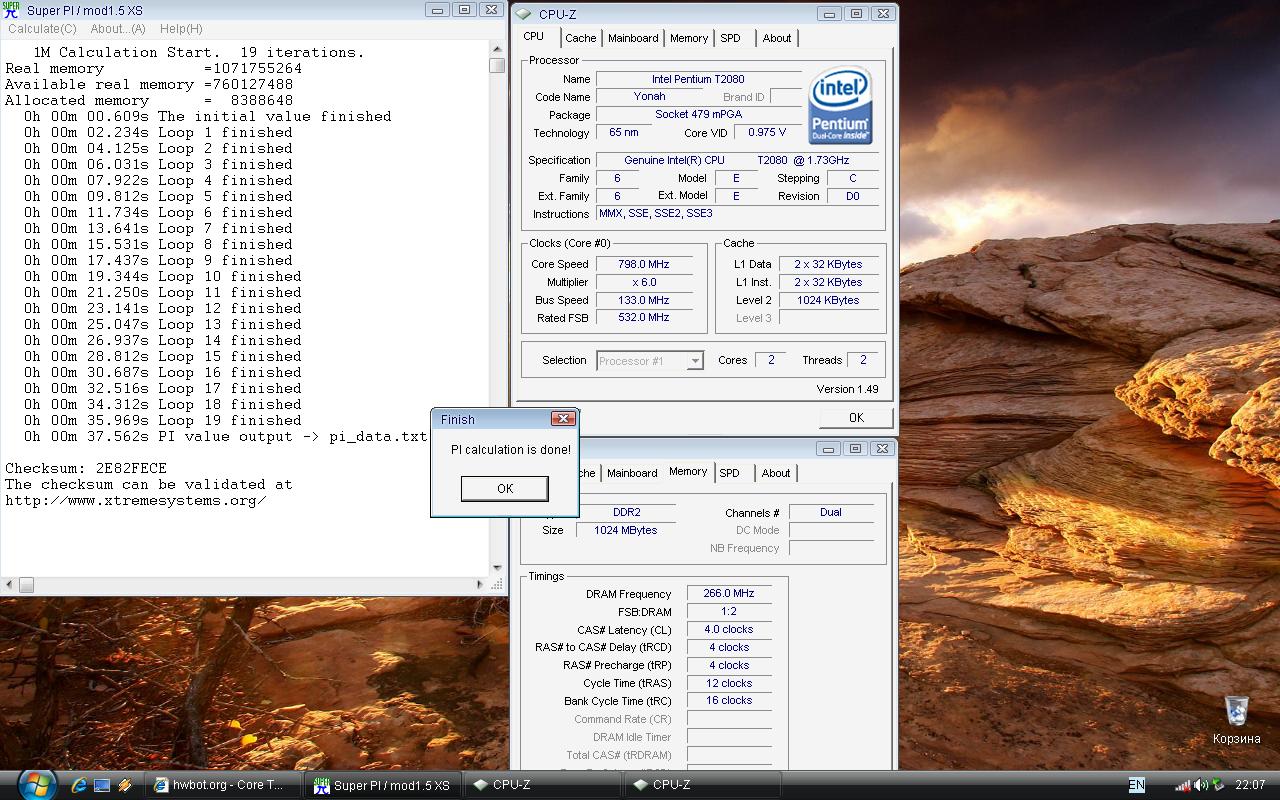Click the Rated FSB 532.0 MHz value
The width and height of the screenshot is (1280, 800).
click(x=645, y=317)
